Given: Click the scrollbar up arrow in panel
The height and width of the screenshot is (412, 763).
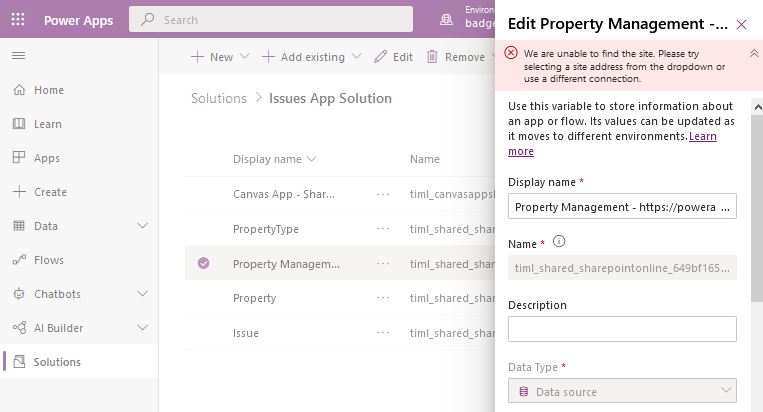Looking at the screenshot, I should pos(758,107).
